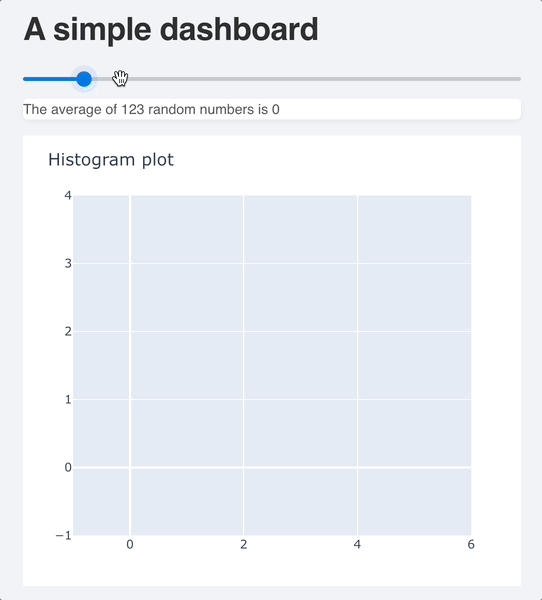Viewport: 542px width, 600px height.
Task: Click the 'Histogram plot' chart title
Action: (111, 160)
